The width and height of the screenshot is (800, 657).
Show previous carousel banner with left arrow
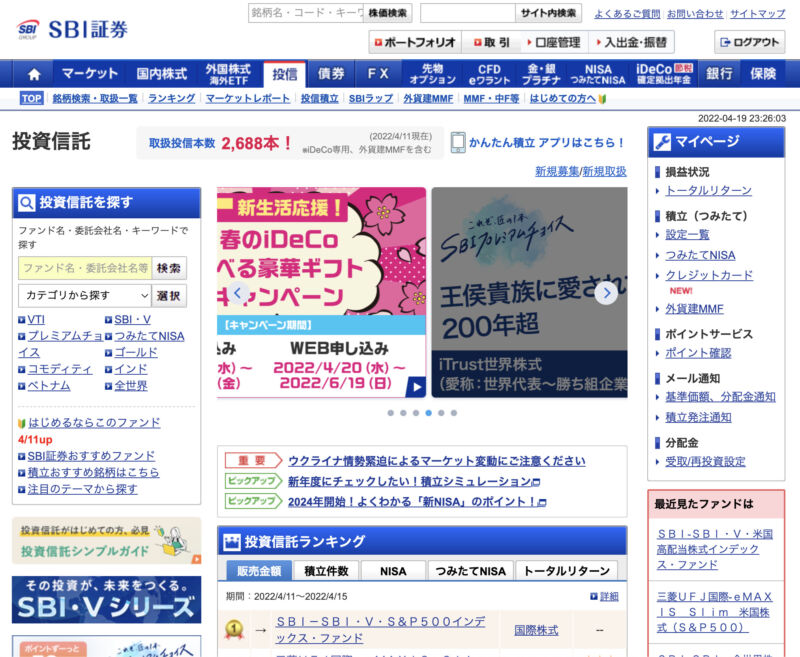(x=238, y=293)
